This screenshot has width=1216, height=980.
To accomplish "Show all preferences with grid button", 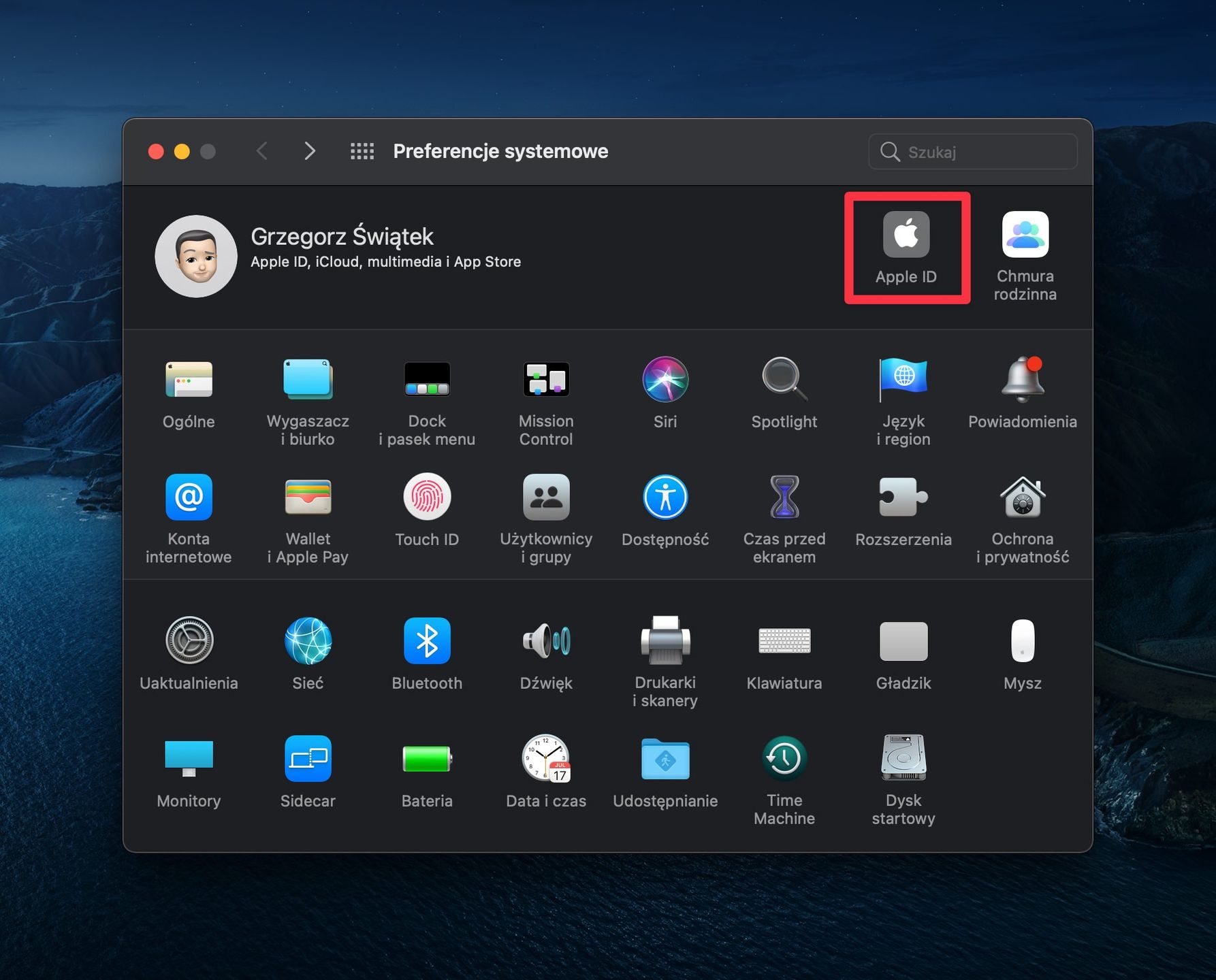I will click(362, 151).
